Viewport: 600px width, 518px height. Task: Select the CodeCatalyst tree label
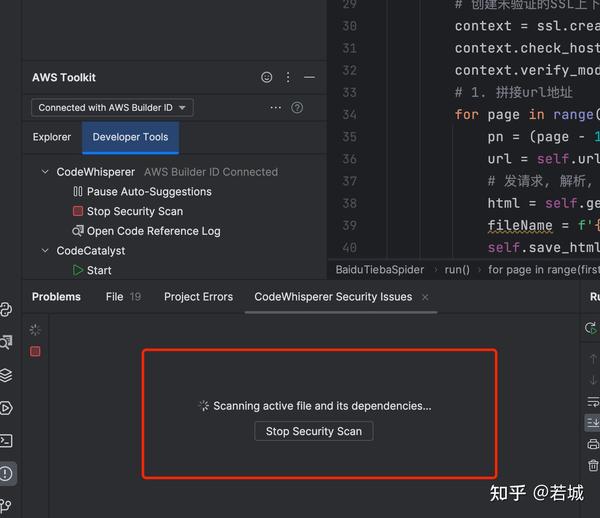coord(91,251)
